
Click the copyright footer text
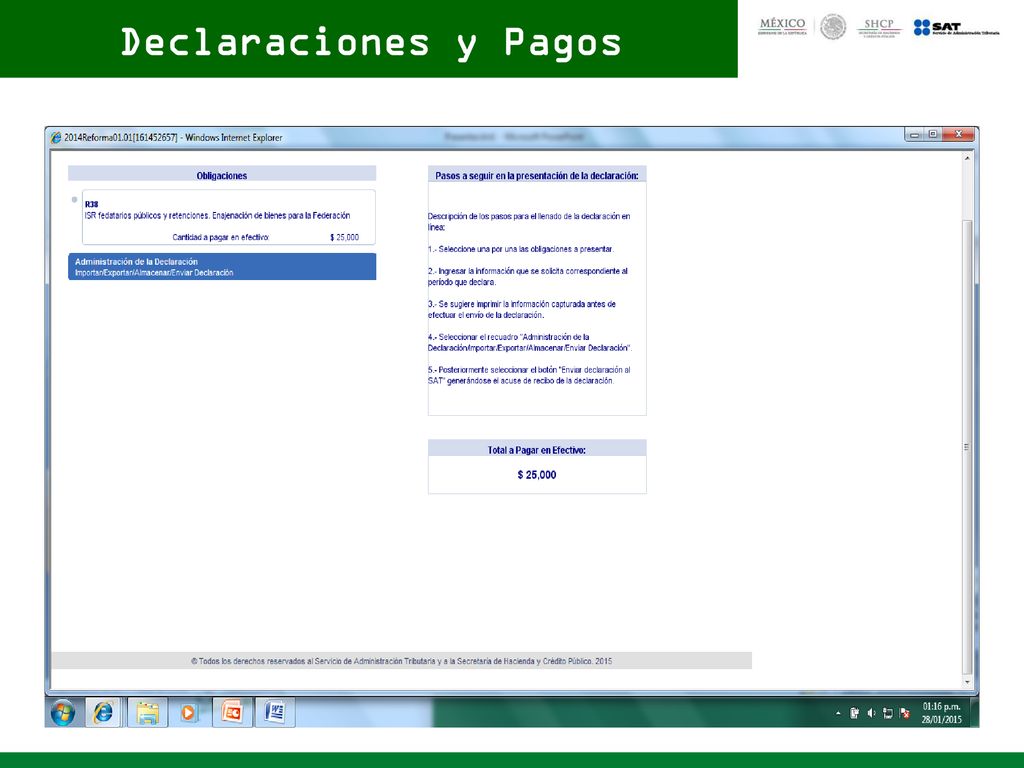click(402, 661)
